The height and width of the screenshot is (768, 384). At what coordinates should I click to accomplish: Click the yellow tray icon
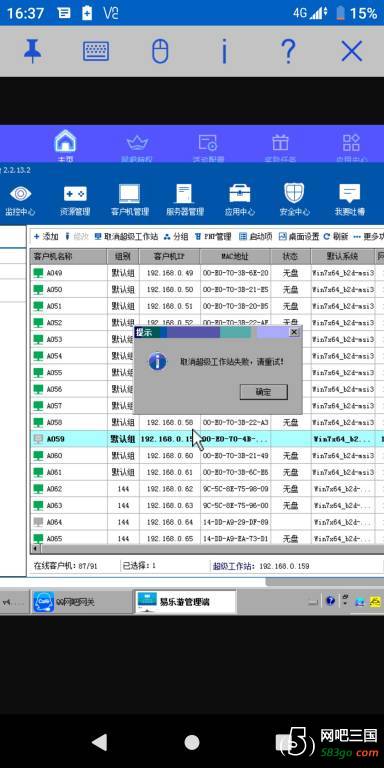376,601
